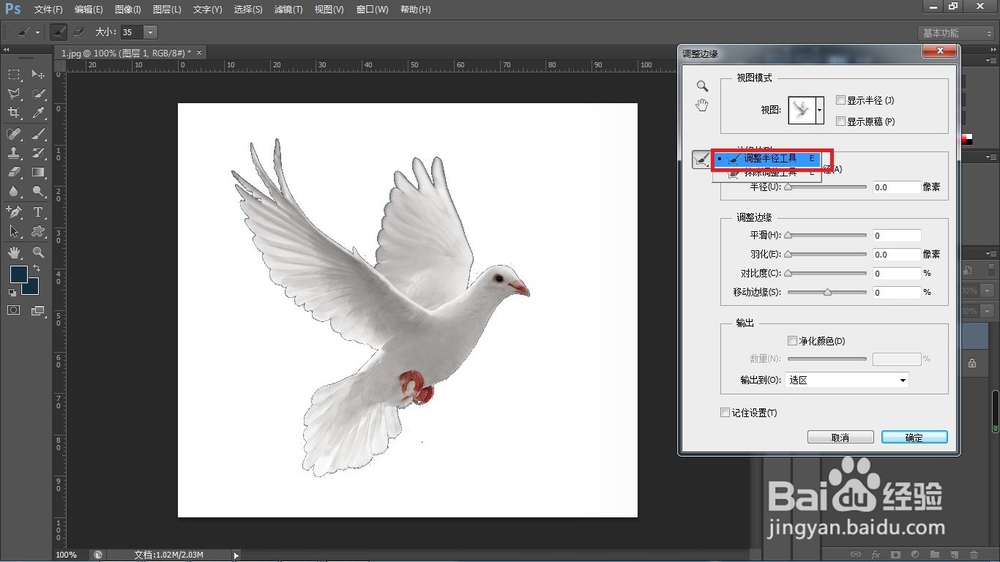Select the Gradient tool
Viewport: 1000px width, 562px height.
tap(38, 172)
